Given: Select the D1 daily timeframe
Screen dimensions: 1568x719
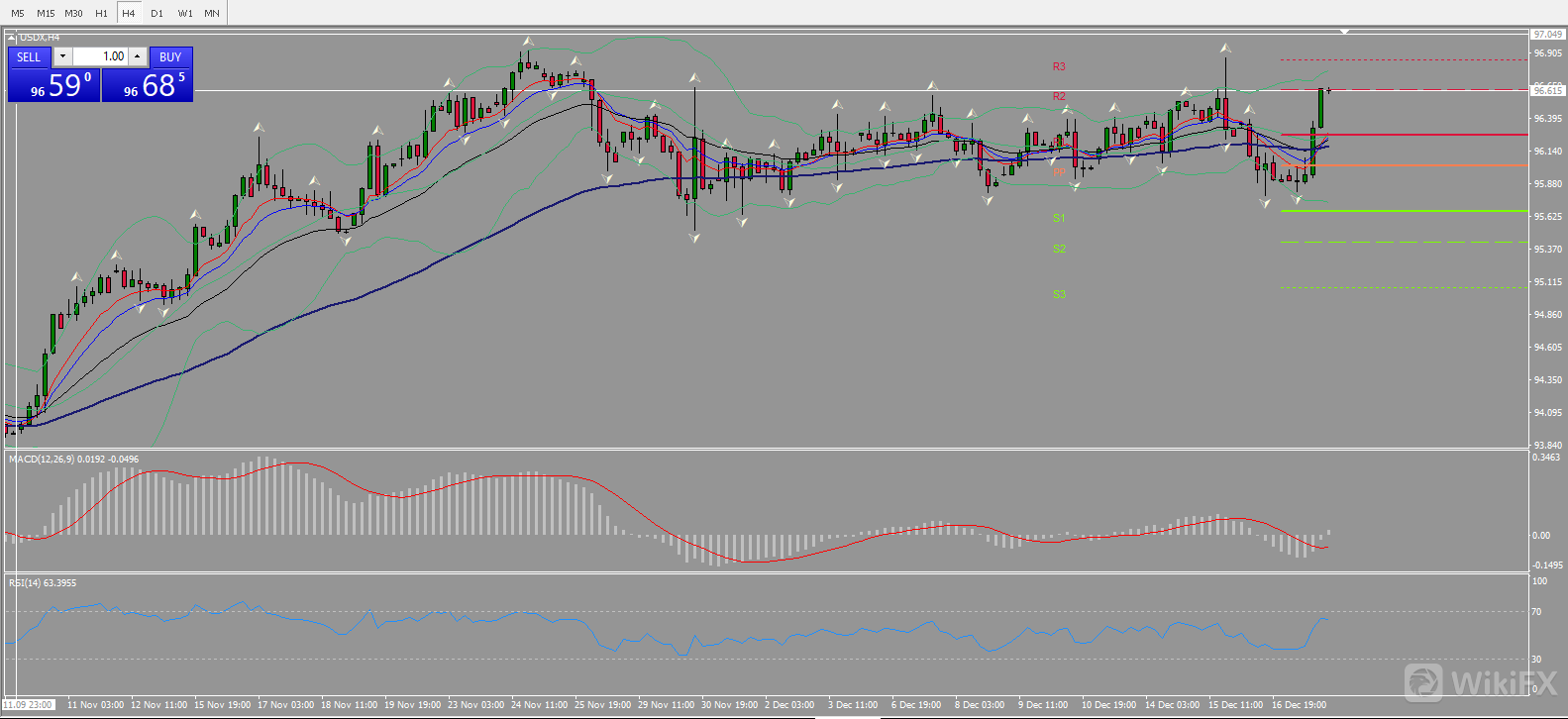Looking at the screenshot, I should coord(157,13).
